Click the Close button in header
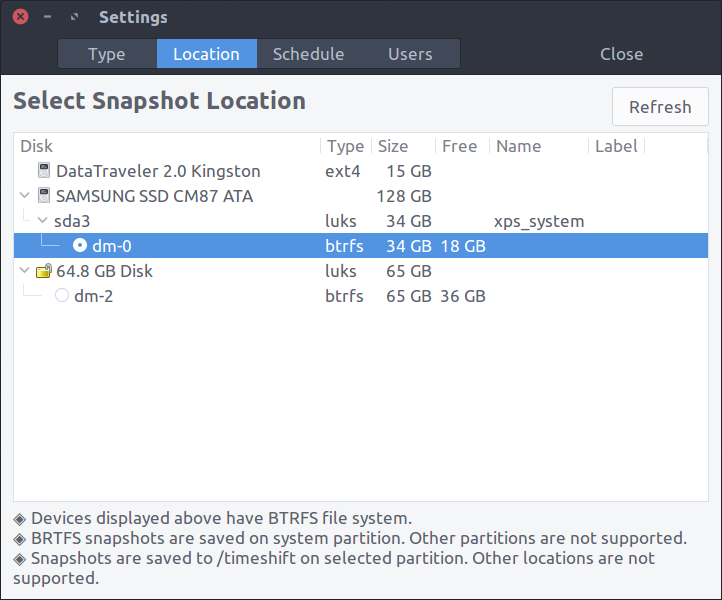722x600 pixels. pyautogui.click(x=621, y=54)
